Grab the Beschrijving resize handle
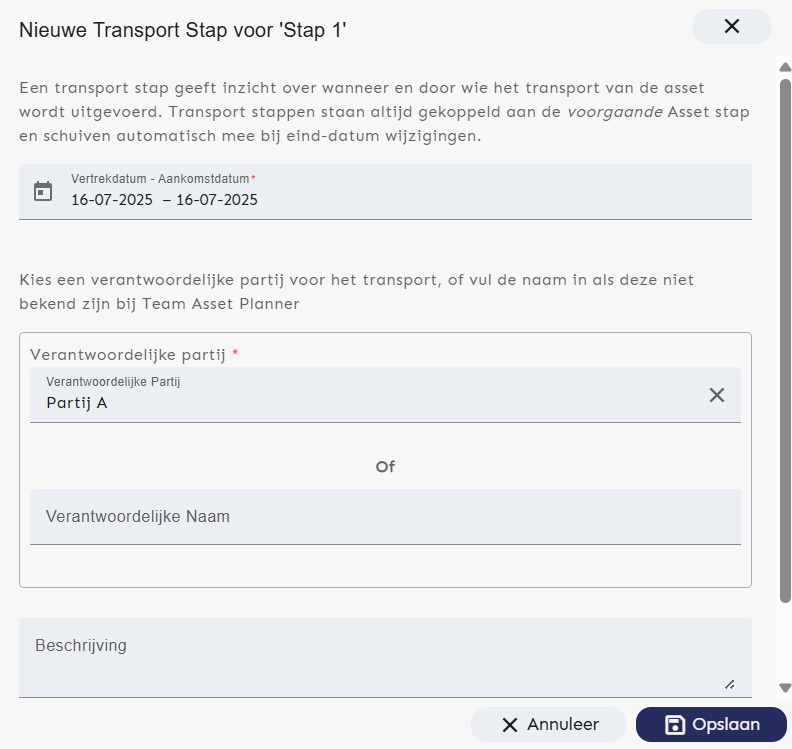The width and height of the screenshot is (792, 749). point(730,685)
